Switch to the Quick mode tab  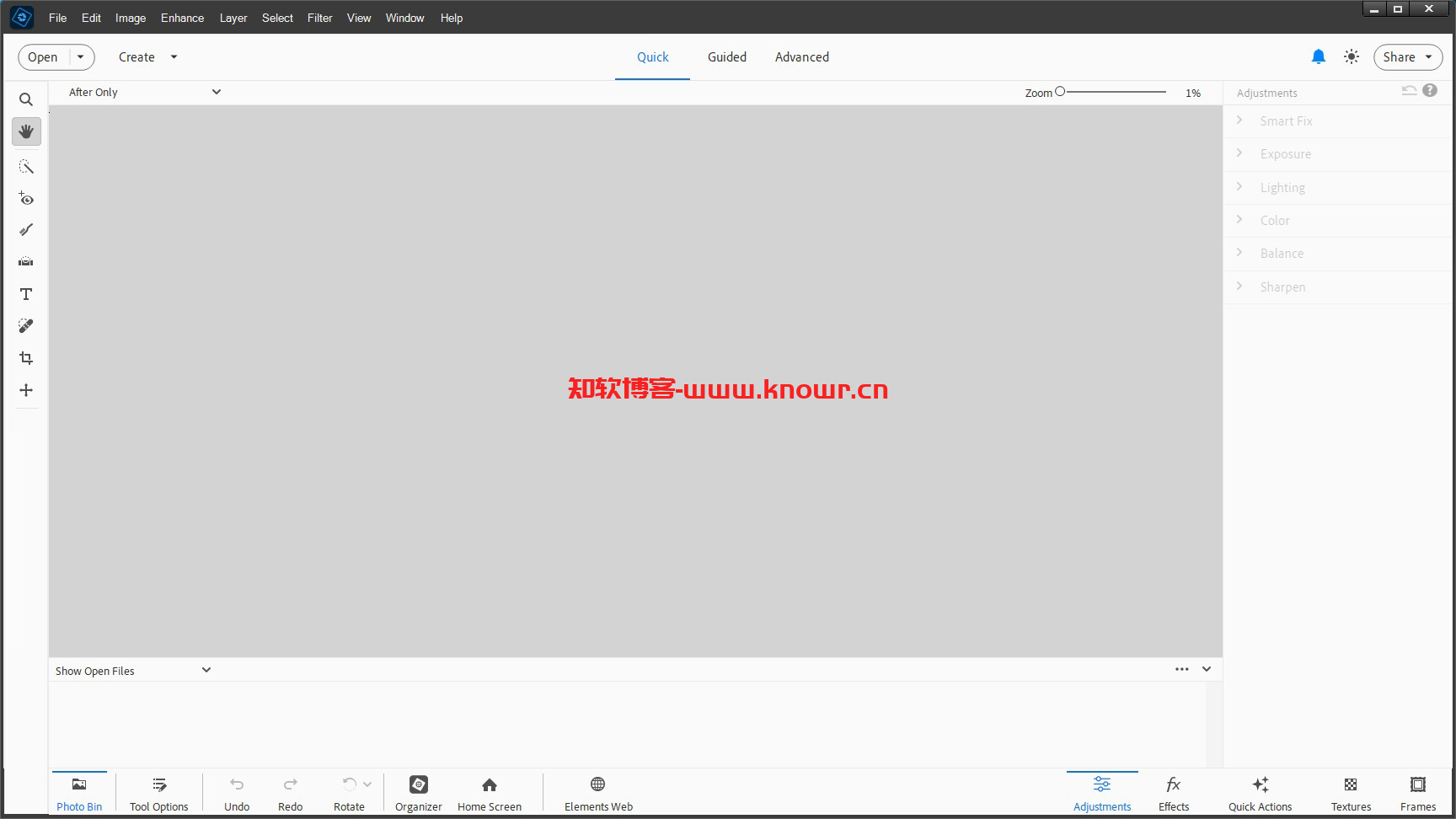click(652, 57)
